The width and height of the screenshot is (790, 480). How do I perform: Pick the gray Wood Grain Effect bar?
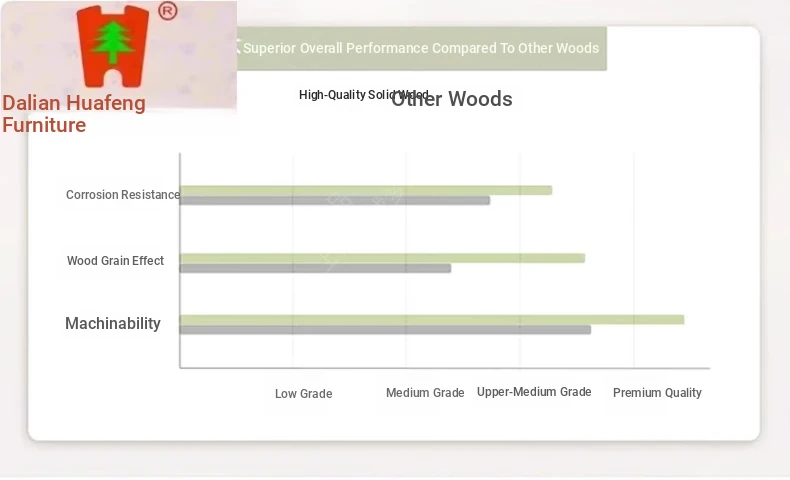pyautogui.click(x=315, y=268)
